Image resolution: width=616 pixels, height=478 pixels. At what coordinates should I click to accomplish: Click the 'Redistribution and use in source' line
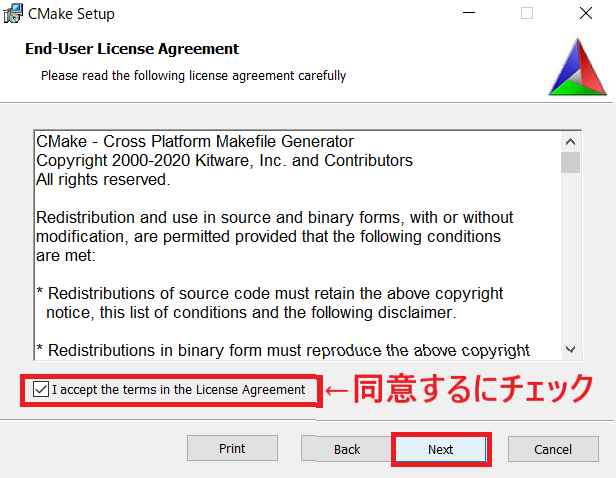tap(275, 218)
